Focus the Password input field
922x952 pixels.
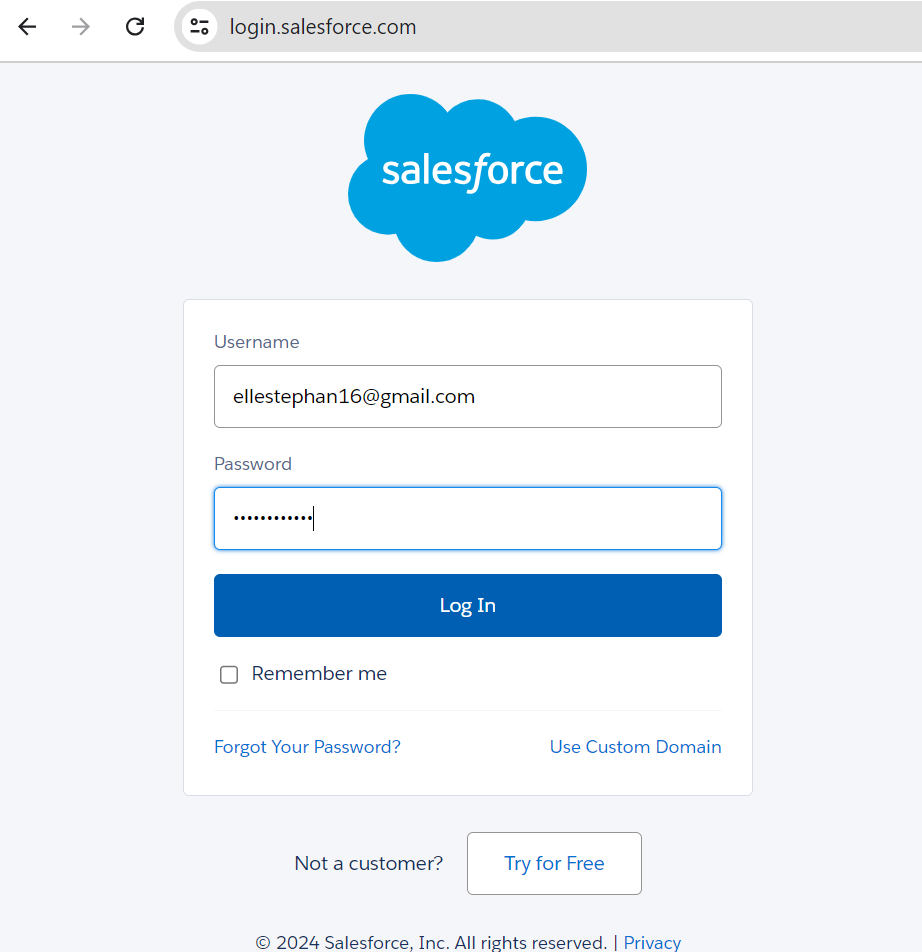(467, 518)
